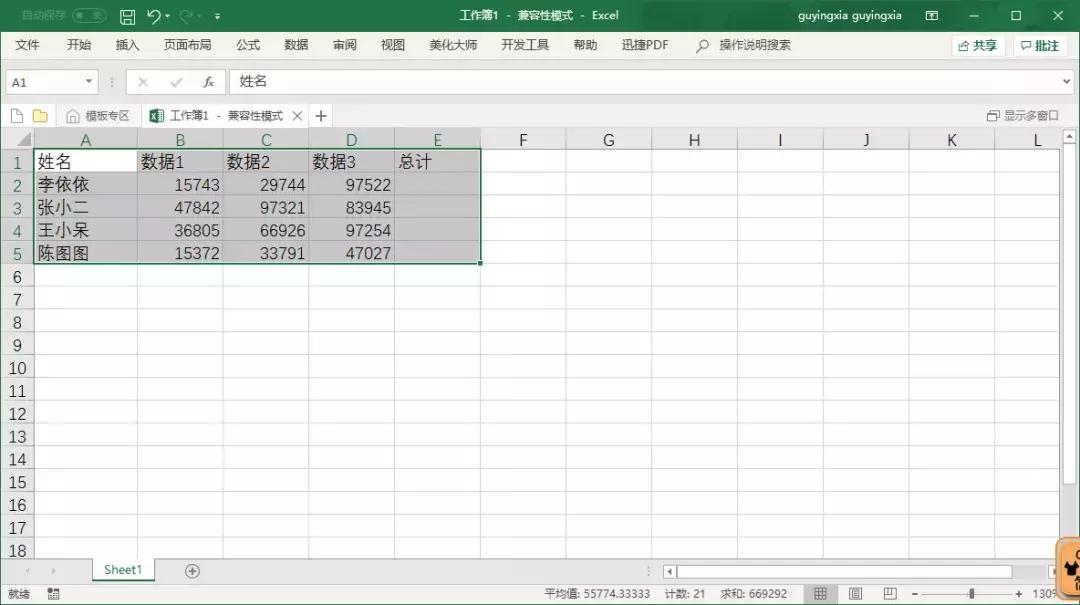Open the Quick Access Toolbar customize dropdown
This screenshot has width=1080, height=605.
216,15
